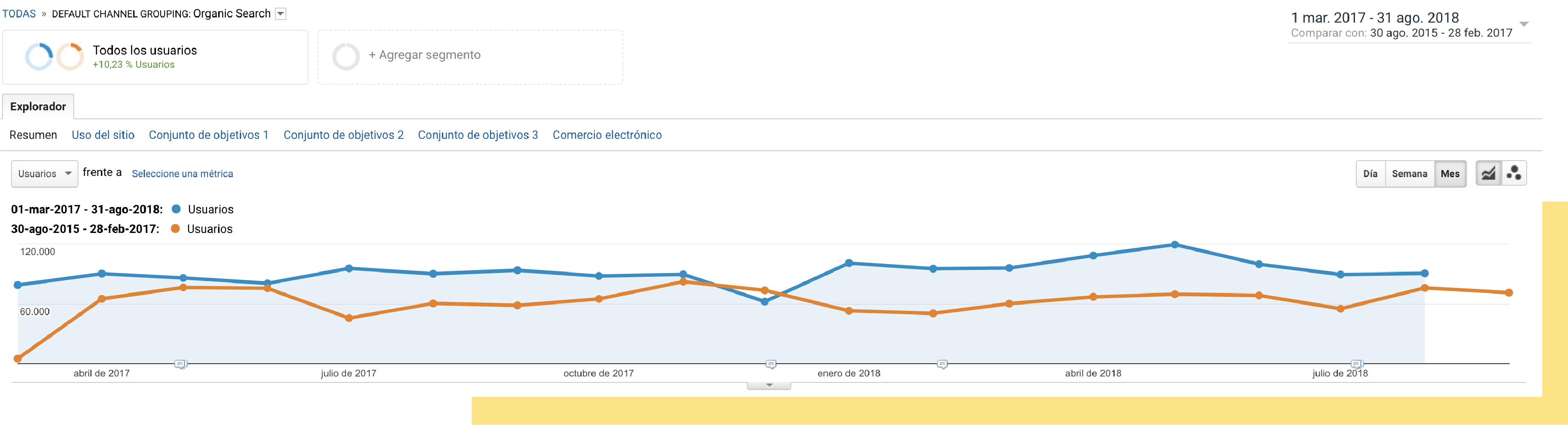Switch to line chart view icon
The height and width of the screenshot is (425, 1568).
pos(1488,174)
